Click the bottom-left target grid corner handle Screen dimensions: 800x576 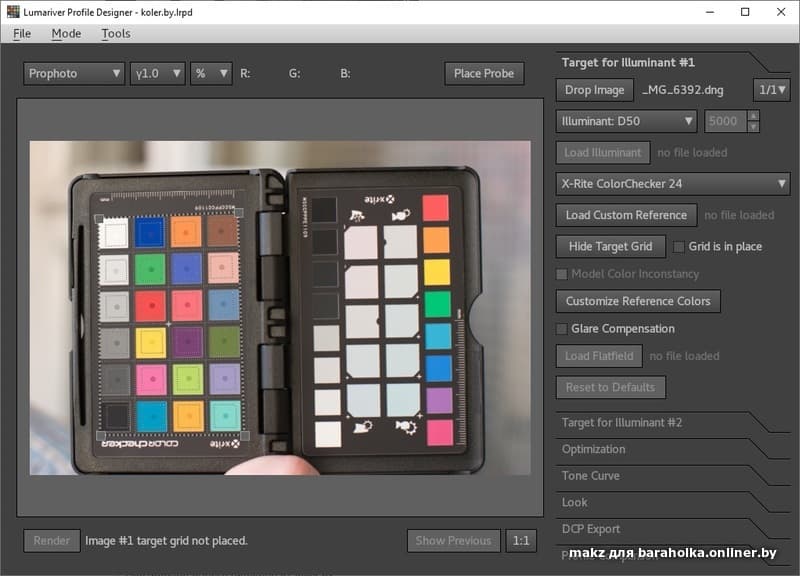(101, 436)
